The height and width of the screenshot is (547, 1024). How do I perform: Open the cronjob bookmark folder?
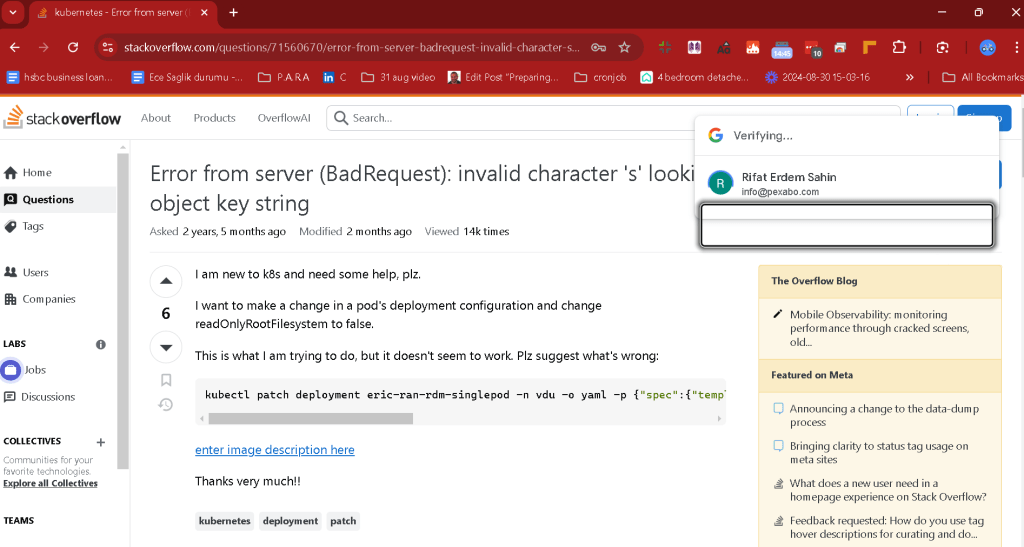click(x=600, y=77)
